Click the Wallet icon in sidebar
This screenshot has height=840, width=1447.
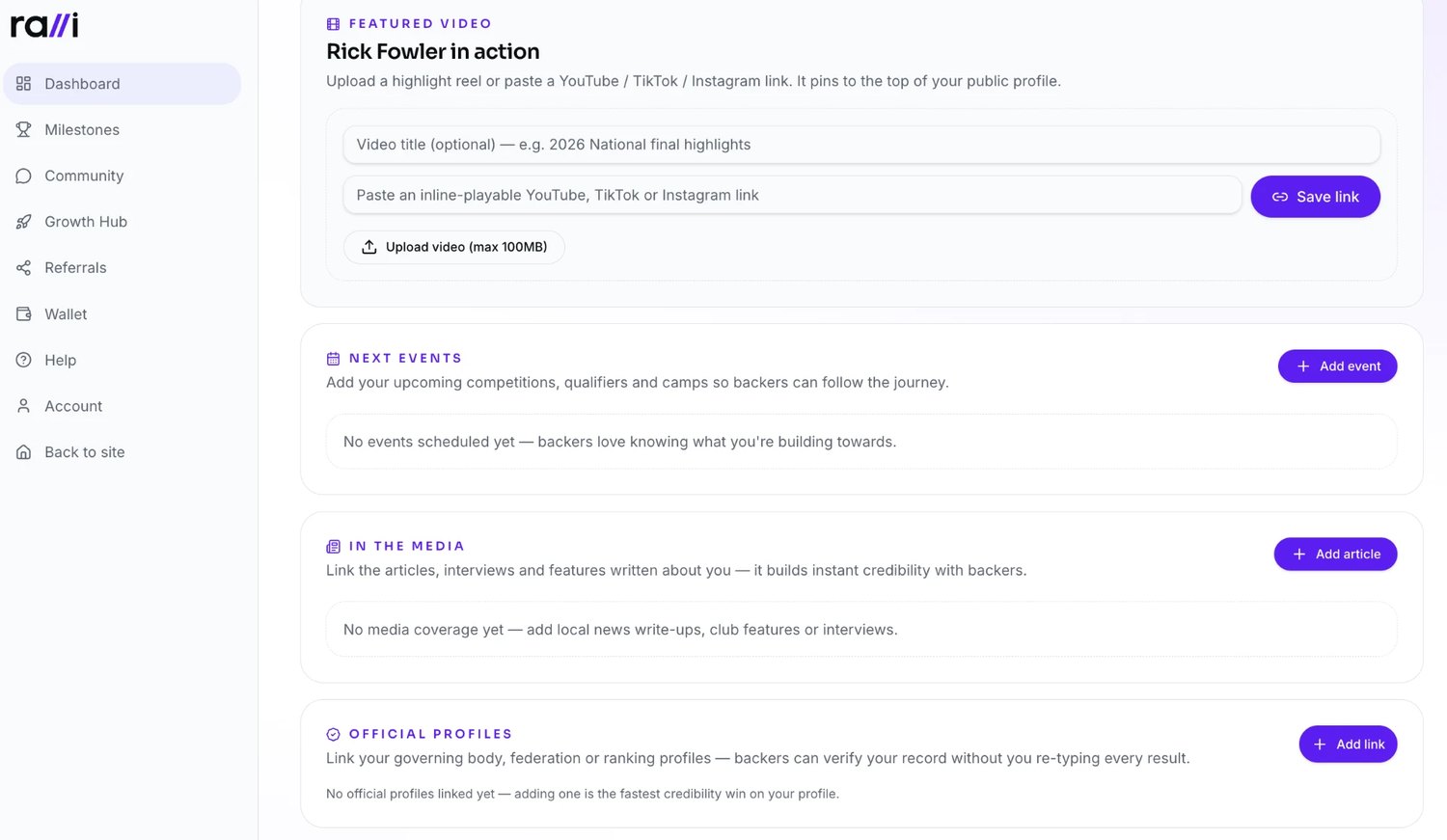pyautogui.click(x=24, y=313)
